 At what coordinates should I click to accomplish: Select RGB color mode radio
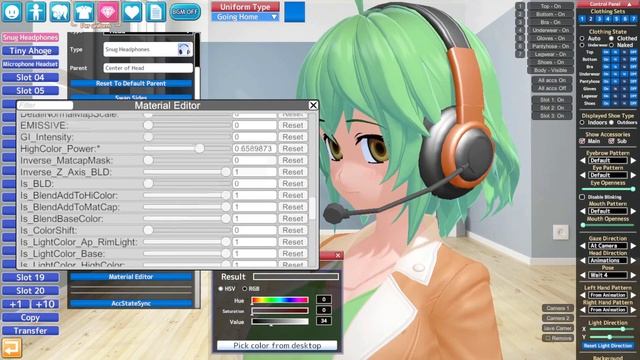coord(244,289)
